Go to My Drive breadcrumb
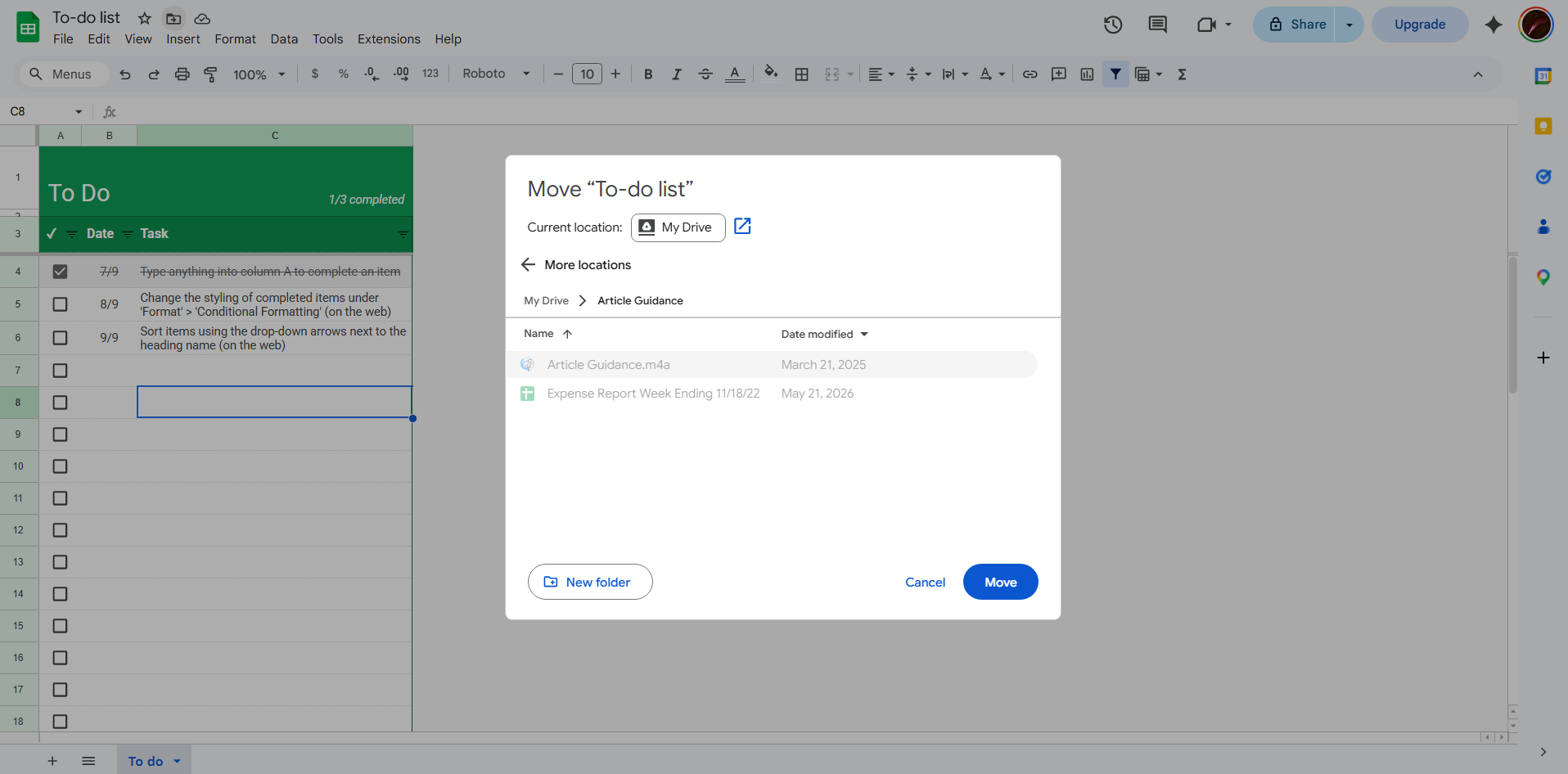1568x774 pixels. 546,300
